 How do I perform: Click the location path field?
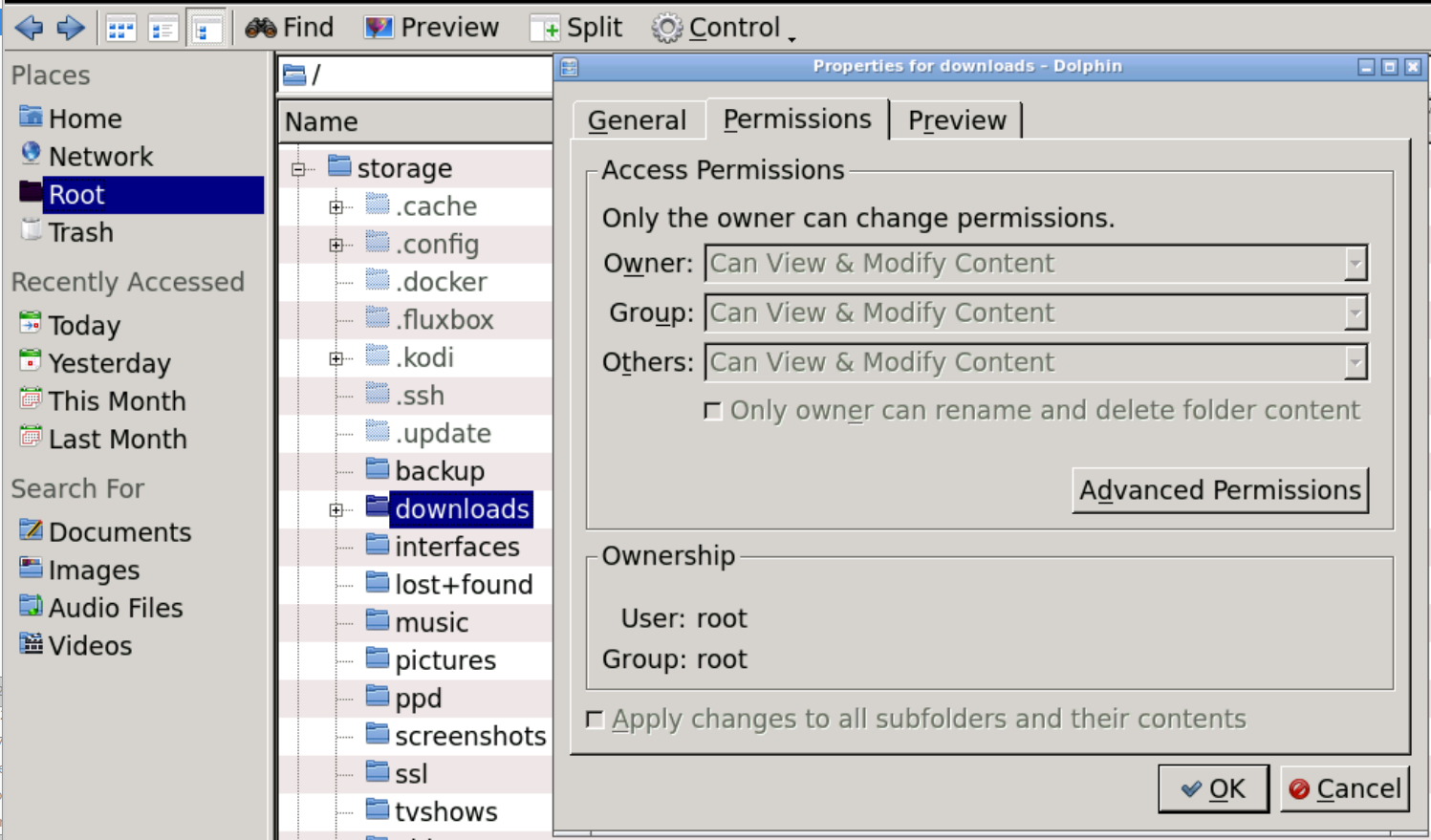click(415, 74)
